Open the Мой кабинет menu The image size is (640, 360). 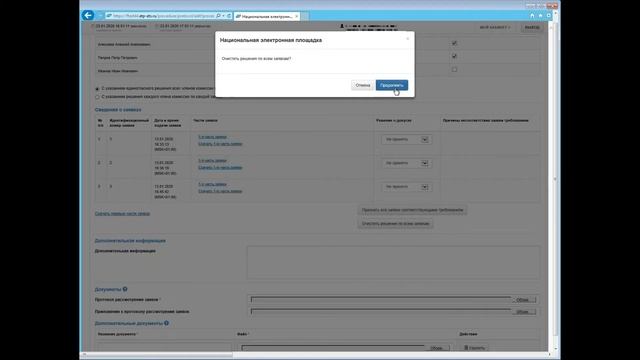[x=495, y=27]
